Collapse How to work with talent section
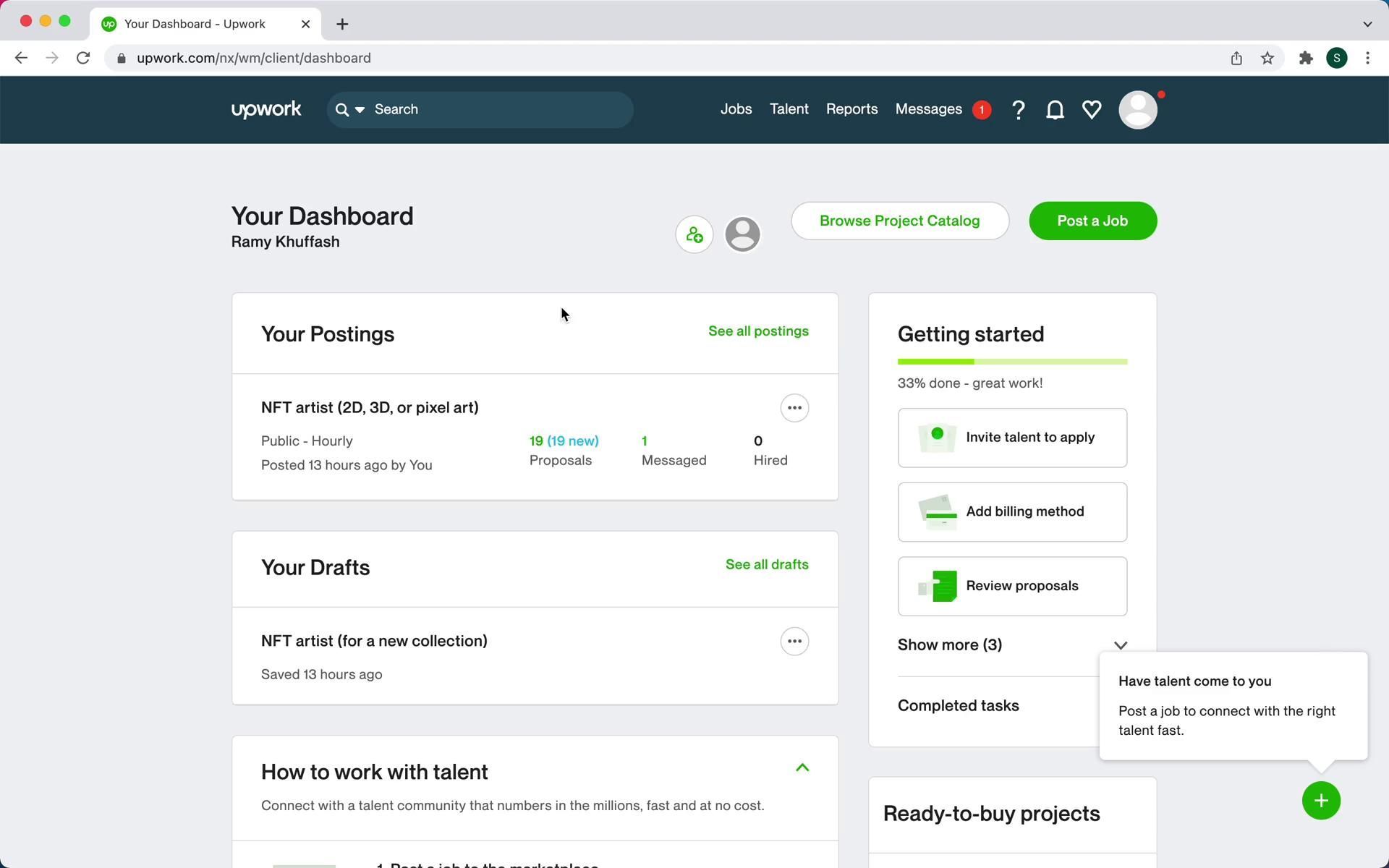1389x868 pixels. 802,768
